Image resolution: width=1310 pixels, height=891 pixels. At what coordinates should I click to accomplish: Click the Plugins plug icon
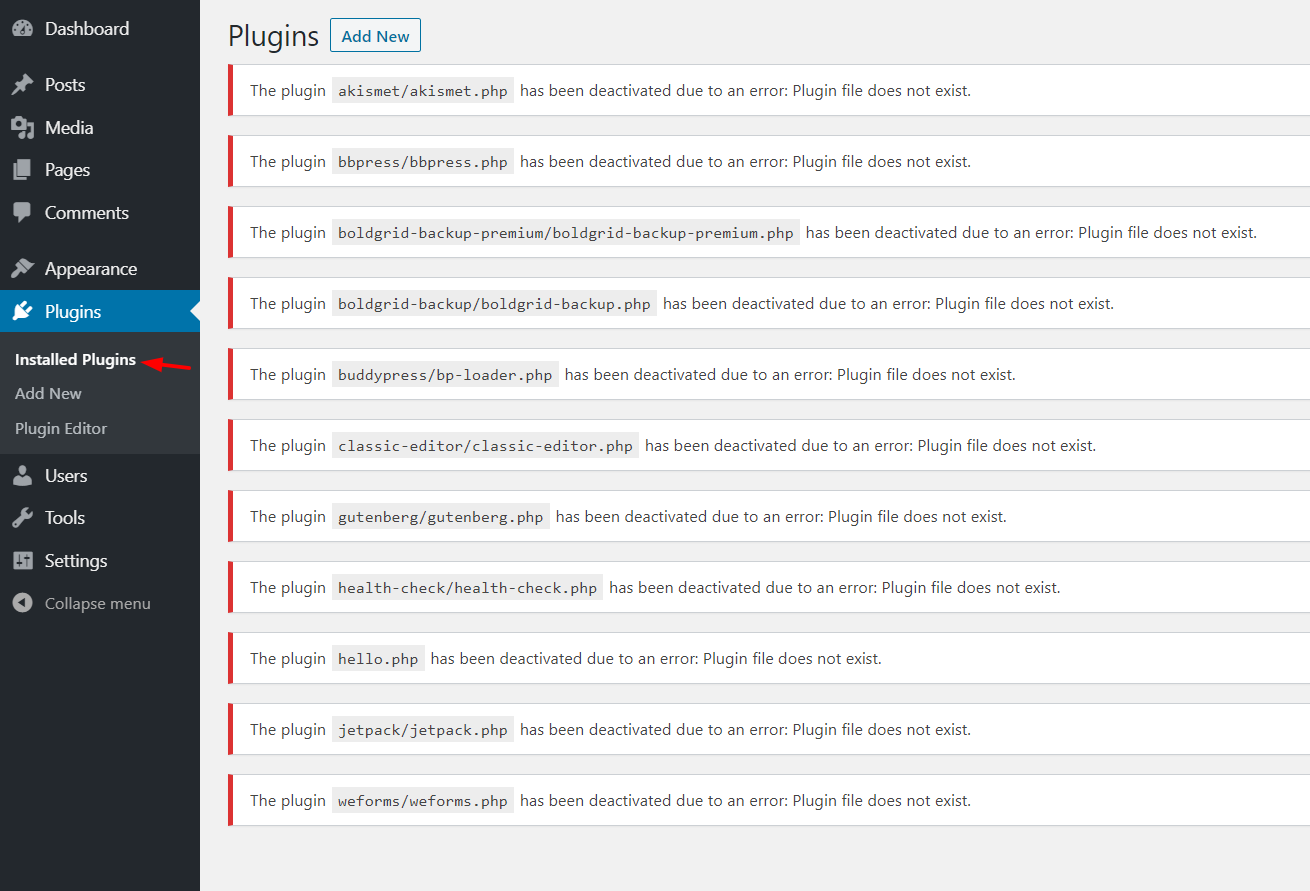click(22, 312)
